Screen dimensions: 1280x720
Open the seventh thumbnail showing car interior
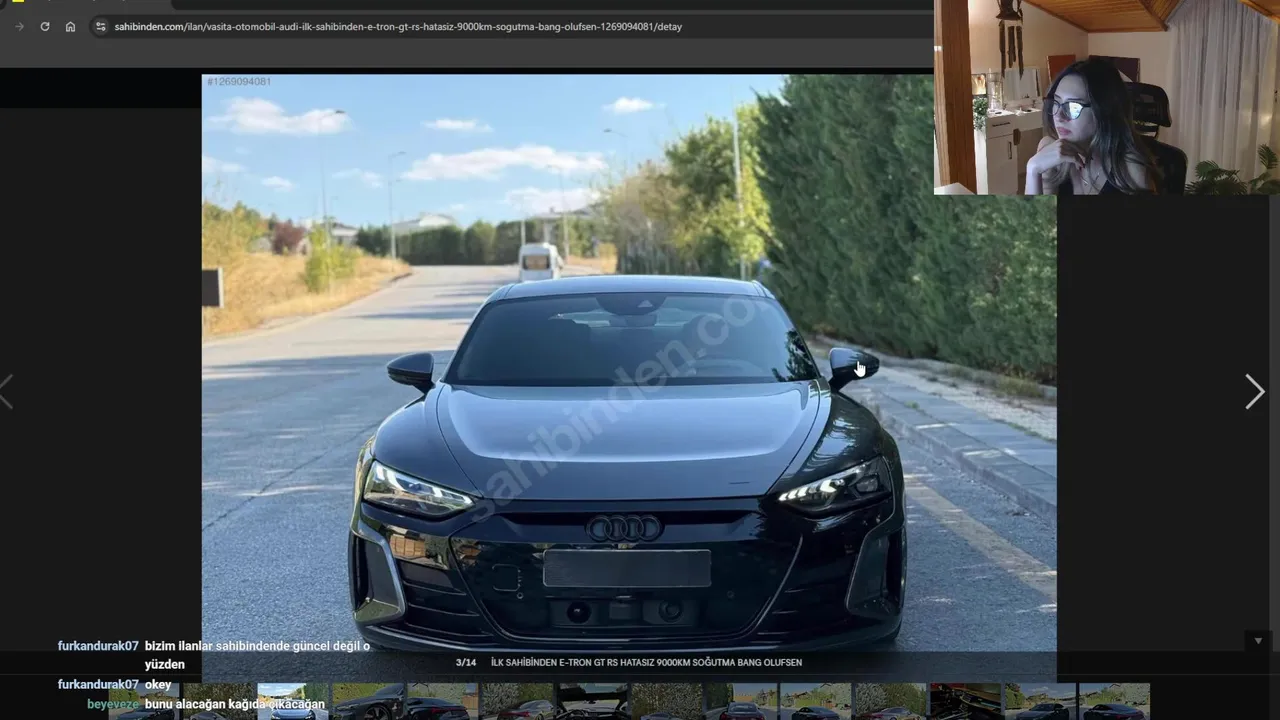point(591,702)
